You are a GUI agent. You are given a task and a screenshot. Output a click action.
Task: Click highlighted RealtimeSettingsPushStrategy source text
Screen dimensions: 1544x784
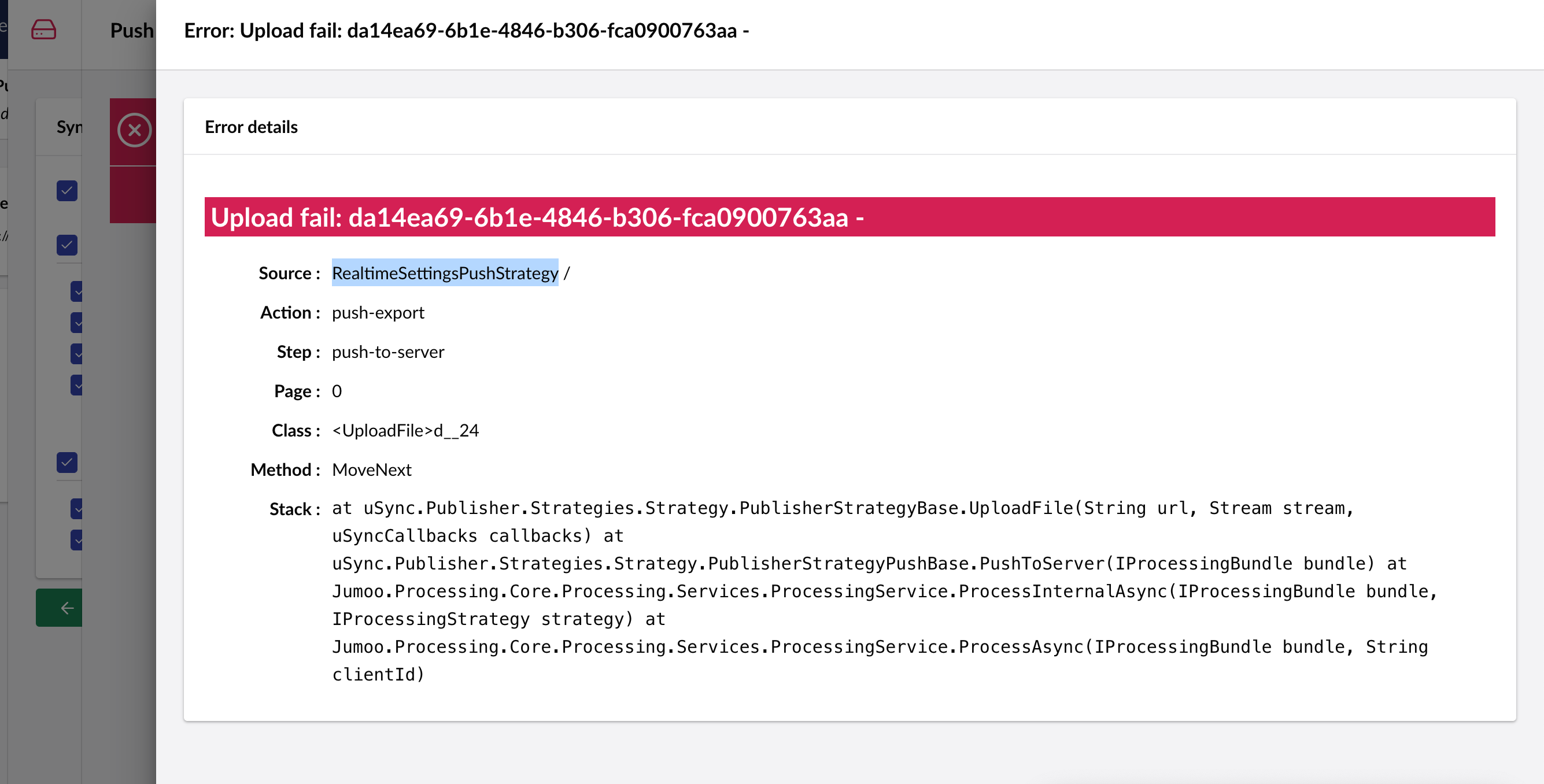[445, 273]
